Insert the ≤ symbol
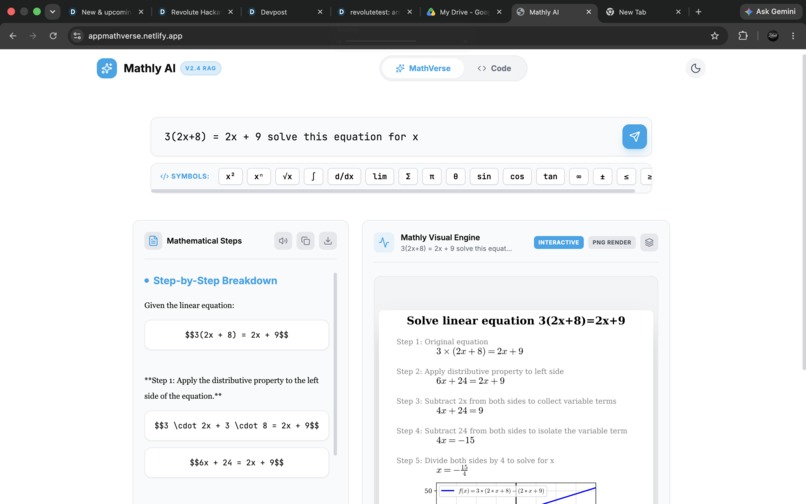Screen dimensions: 806x504 coord(626,176)
